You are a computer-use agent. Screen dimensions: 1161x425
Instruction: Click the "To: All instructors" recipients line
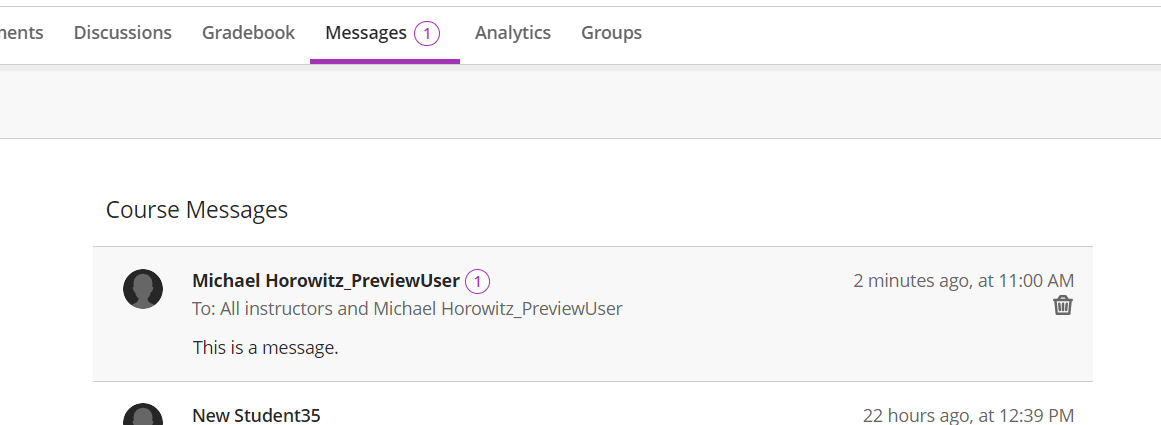click(407, 309)
